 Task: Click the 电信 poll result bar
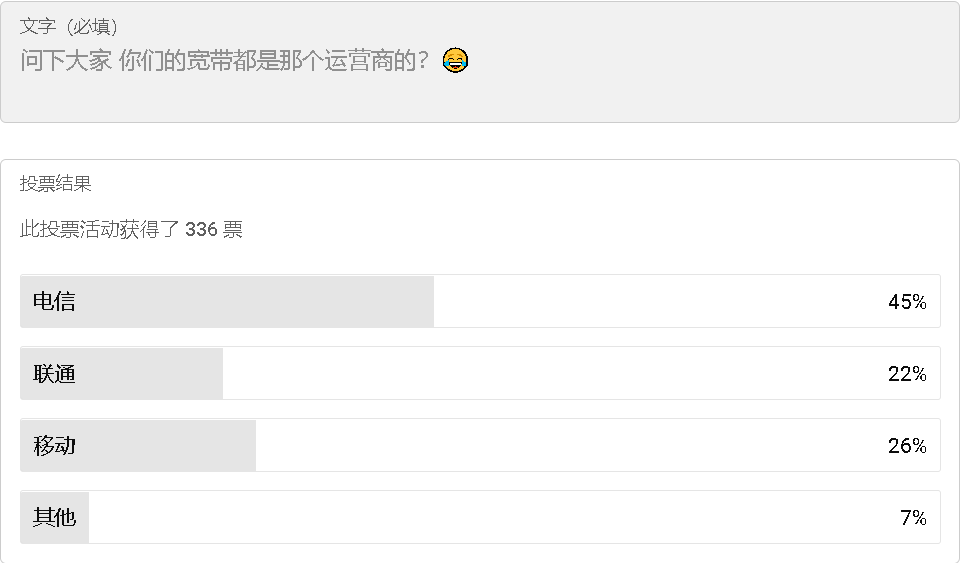480,301
